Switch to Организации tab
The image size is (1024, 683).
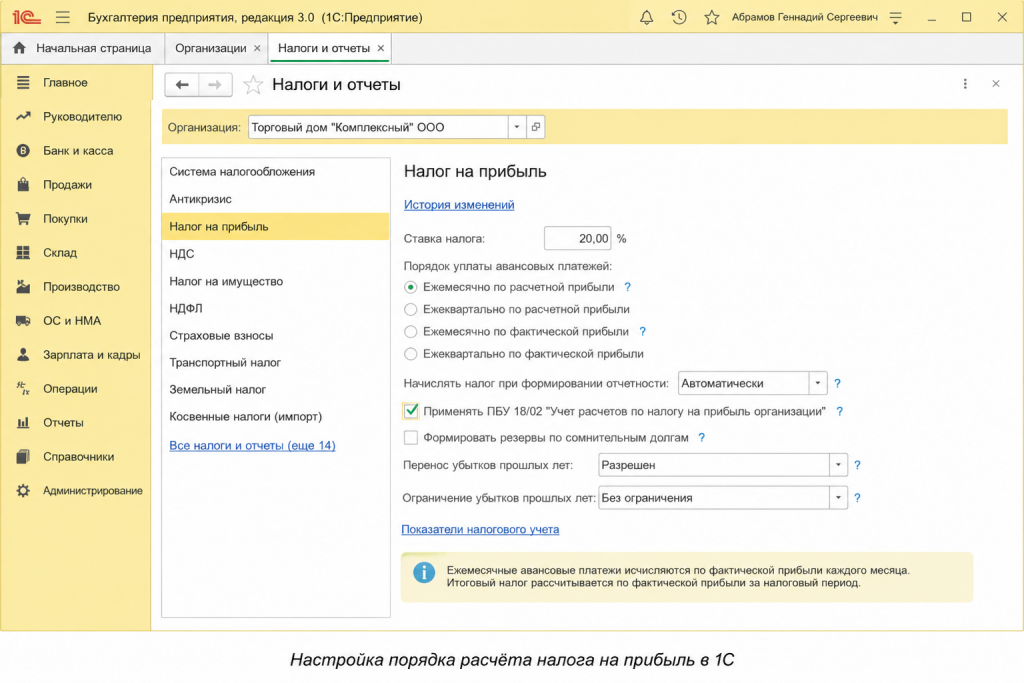210,48
